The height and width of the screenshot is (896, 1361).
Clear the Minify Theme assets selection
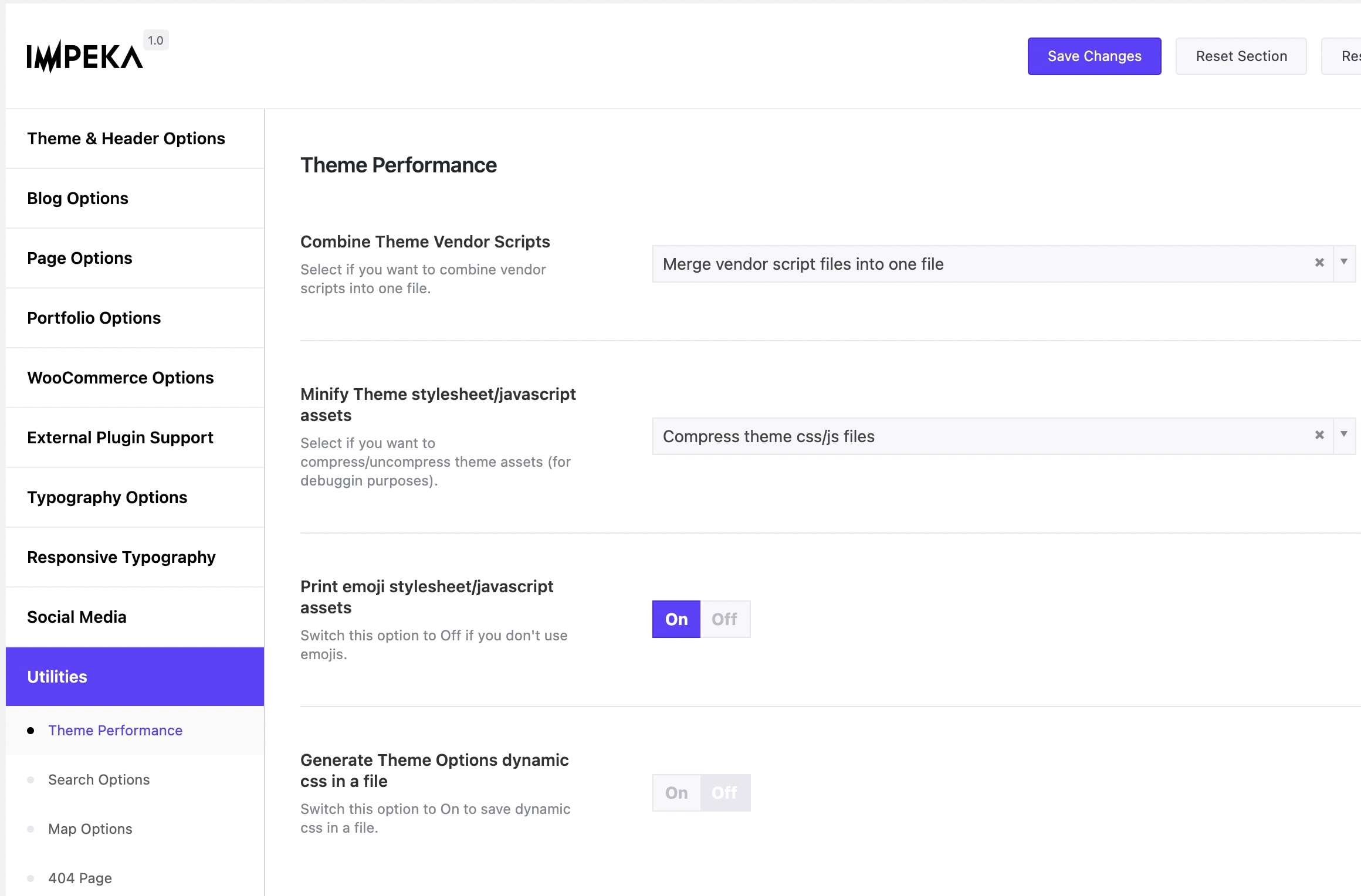pos(1319,435)
